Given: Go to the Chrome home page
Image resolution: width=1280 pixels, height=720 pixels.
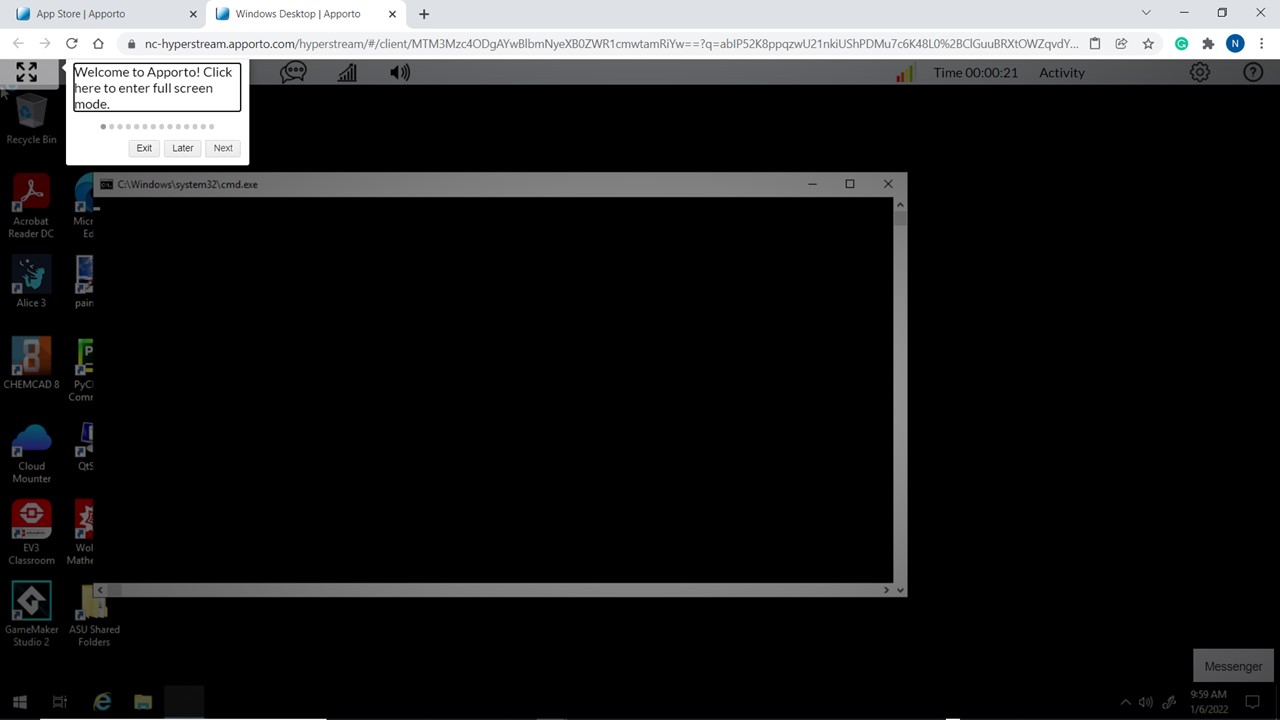Looking at the screenshot, I should [98, 44].
